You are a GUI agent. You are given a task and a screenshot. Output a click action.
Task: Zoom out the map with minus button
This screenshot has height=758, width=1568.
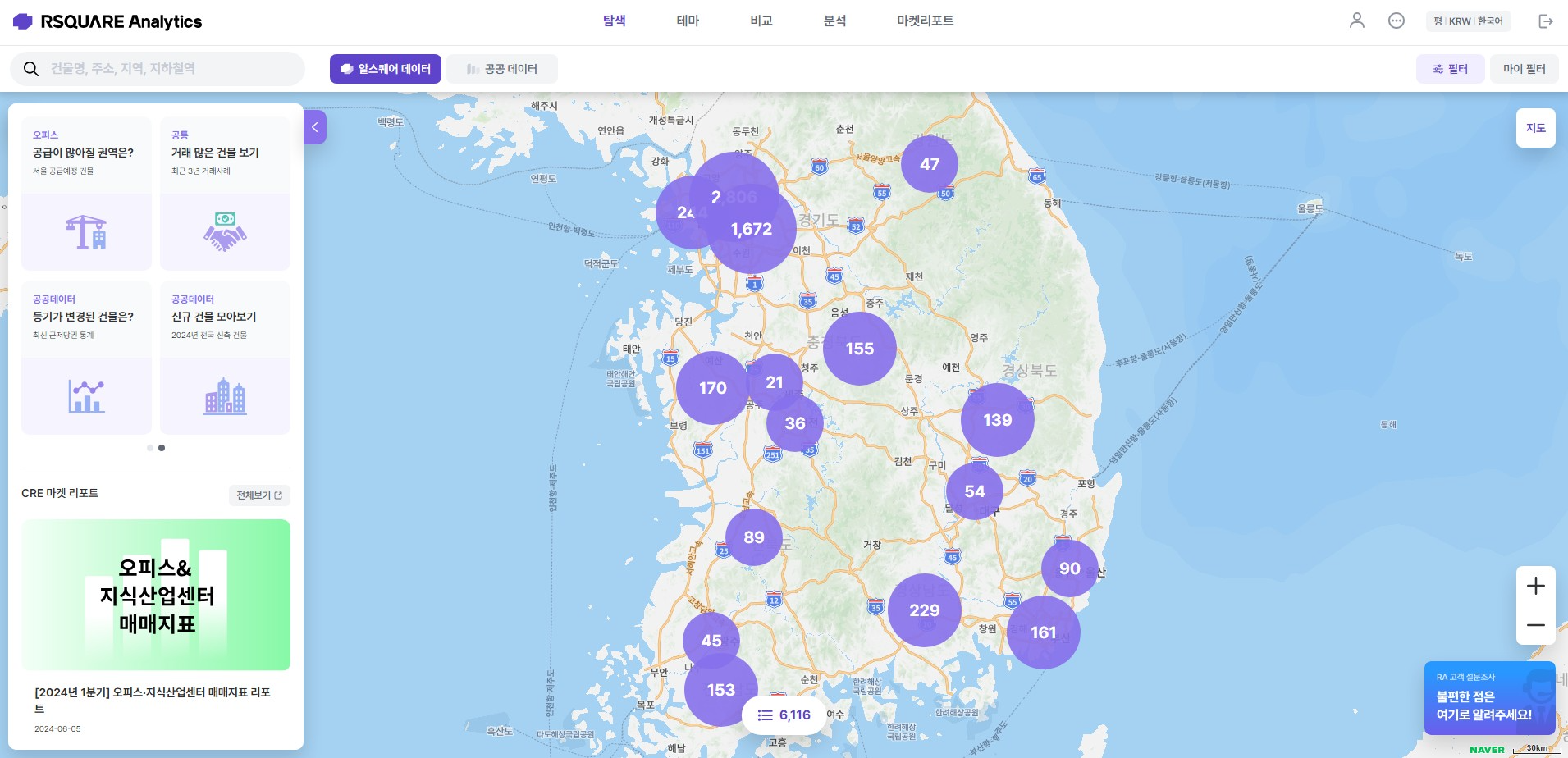(1535, 625)
